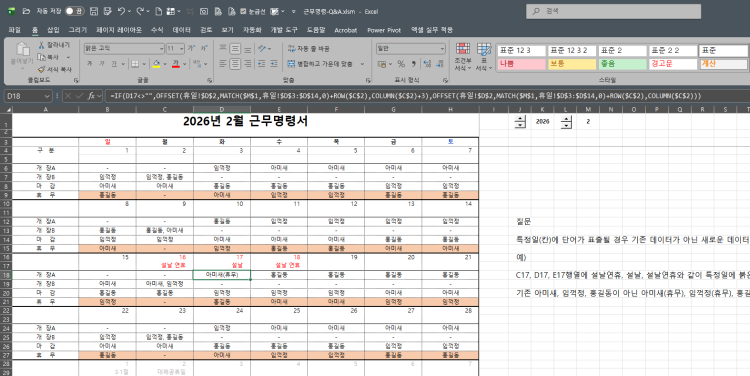Apply red font color 가
The image size is (750, 376).
(x=176, y=64)
